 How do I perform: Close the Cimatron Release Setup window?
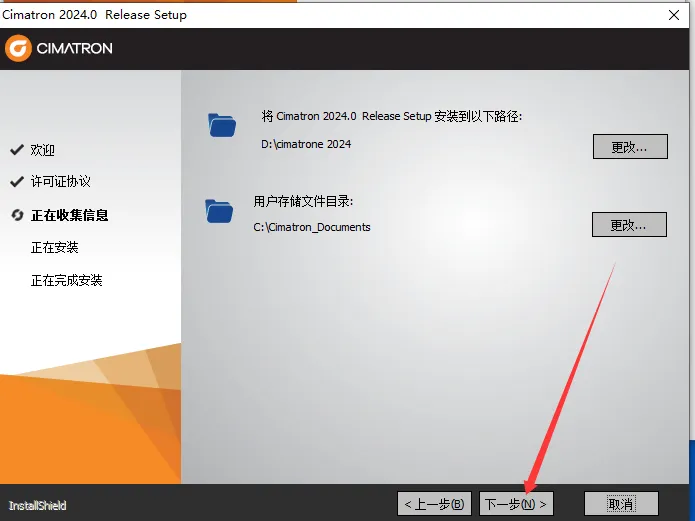point(674,15)
